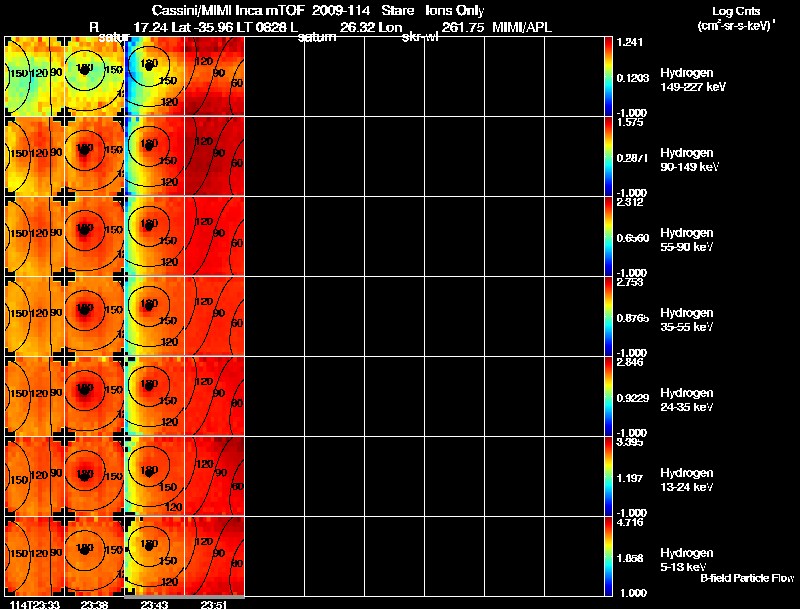
Task: Click the '1.241' color scale maximum value
Action: 630,42
